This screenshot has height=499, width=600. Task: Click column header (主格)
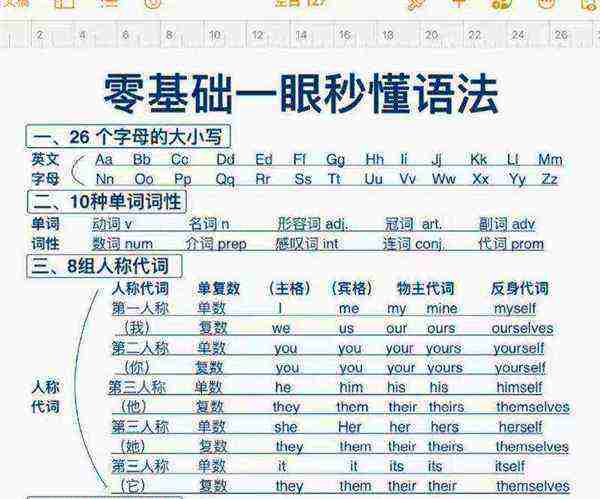coord(289,288)
